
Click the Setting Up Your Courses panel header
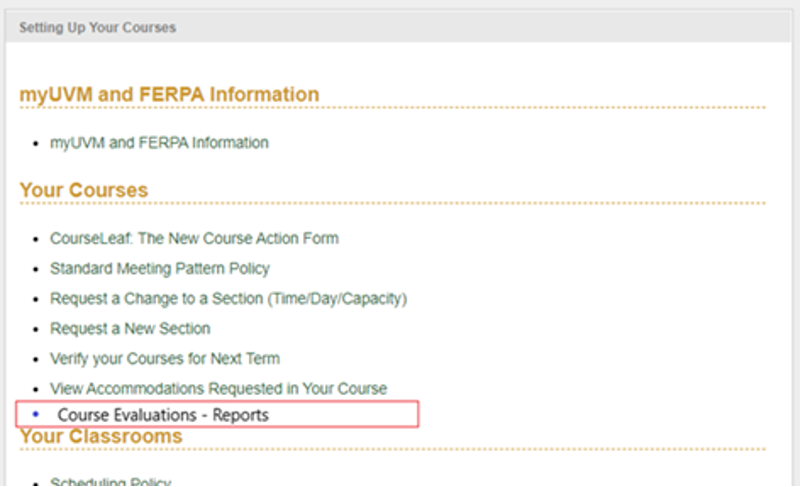[97, 28]
